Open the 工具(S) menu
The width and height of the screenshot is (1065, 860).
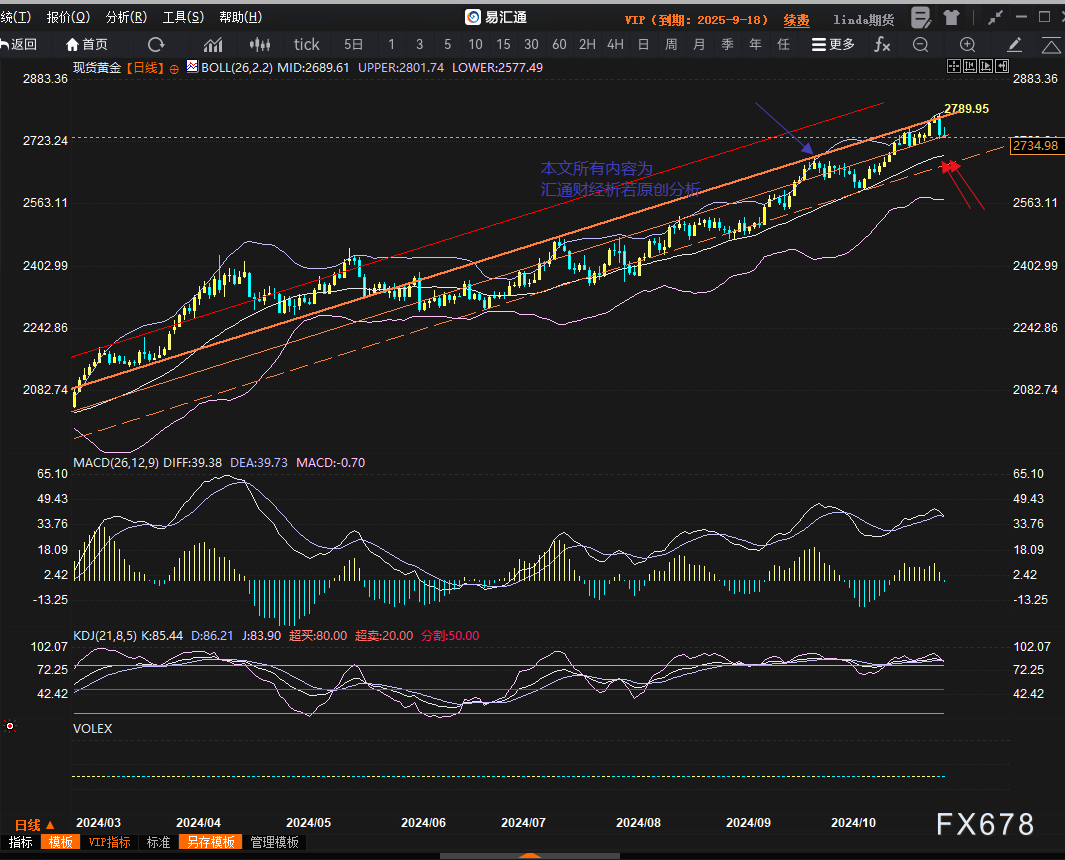[183, 17]
